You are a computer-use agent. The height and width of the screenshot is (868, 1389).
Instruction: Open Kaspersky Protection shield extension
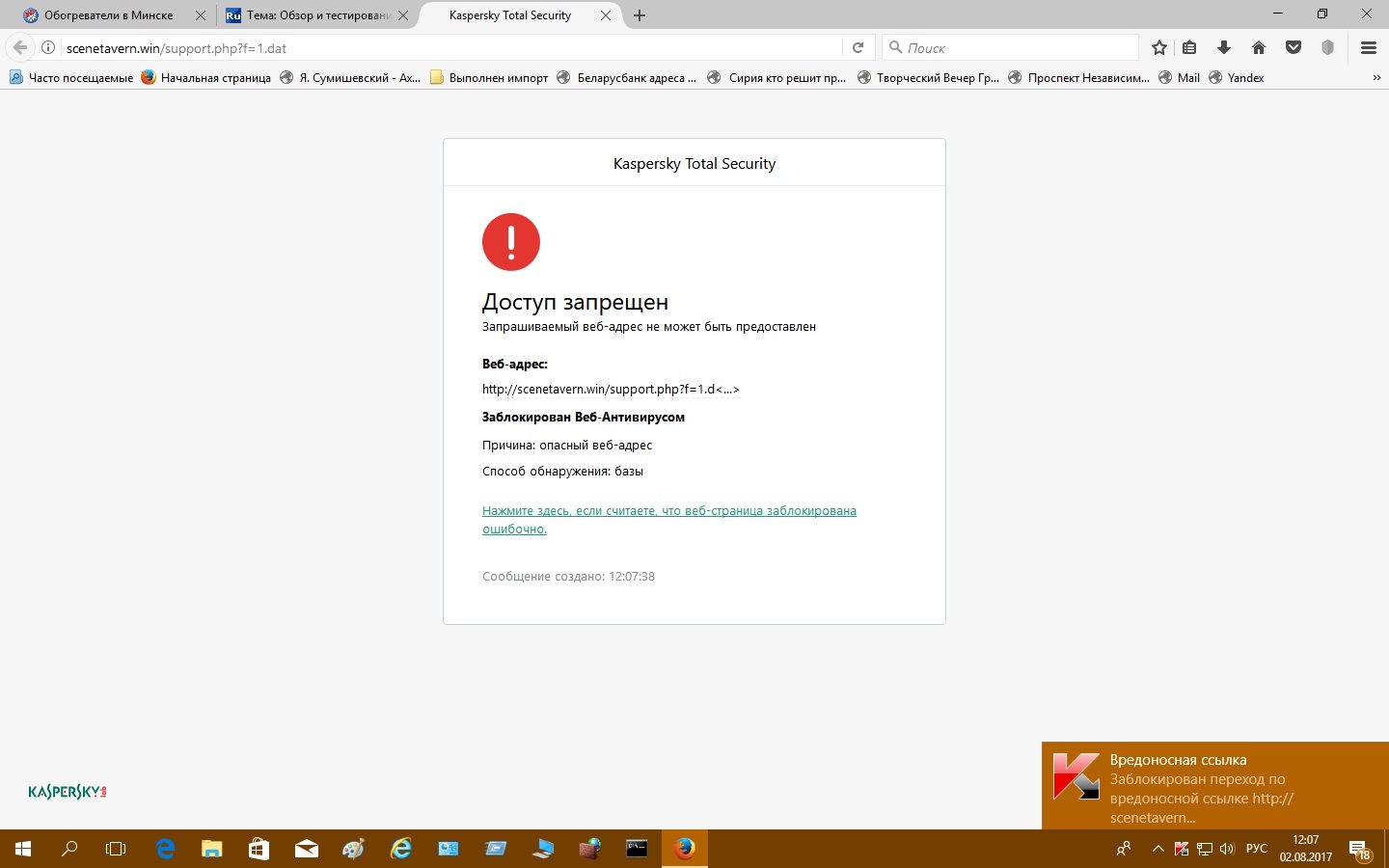1327,47
